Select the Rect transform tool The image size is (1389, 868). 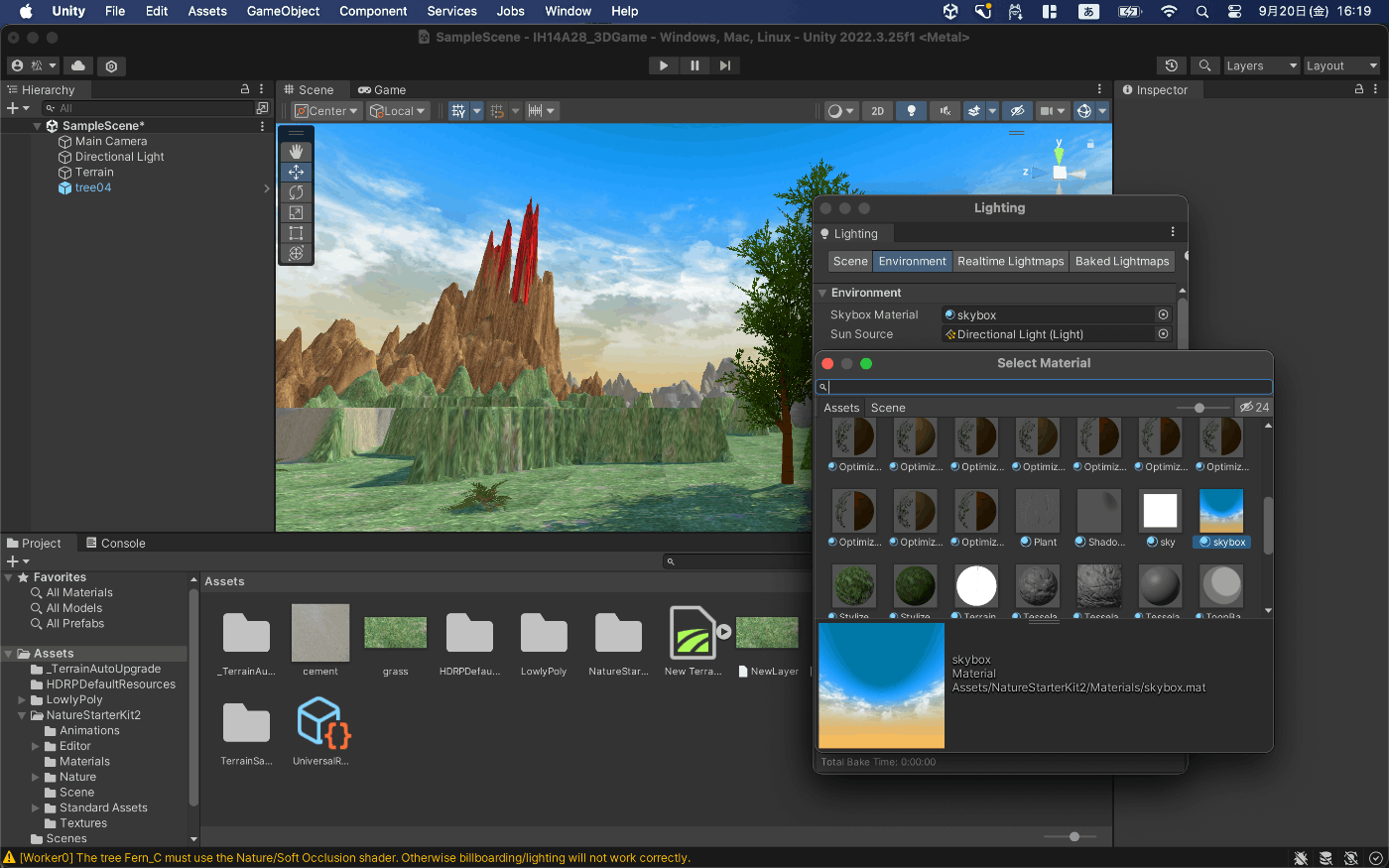click(x=296, y=233)
